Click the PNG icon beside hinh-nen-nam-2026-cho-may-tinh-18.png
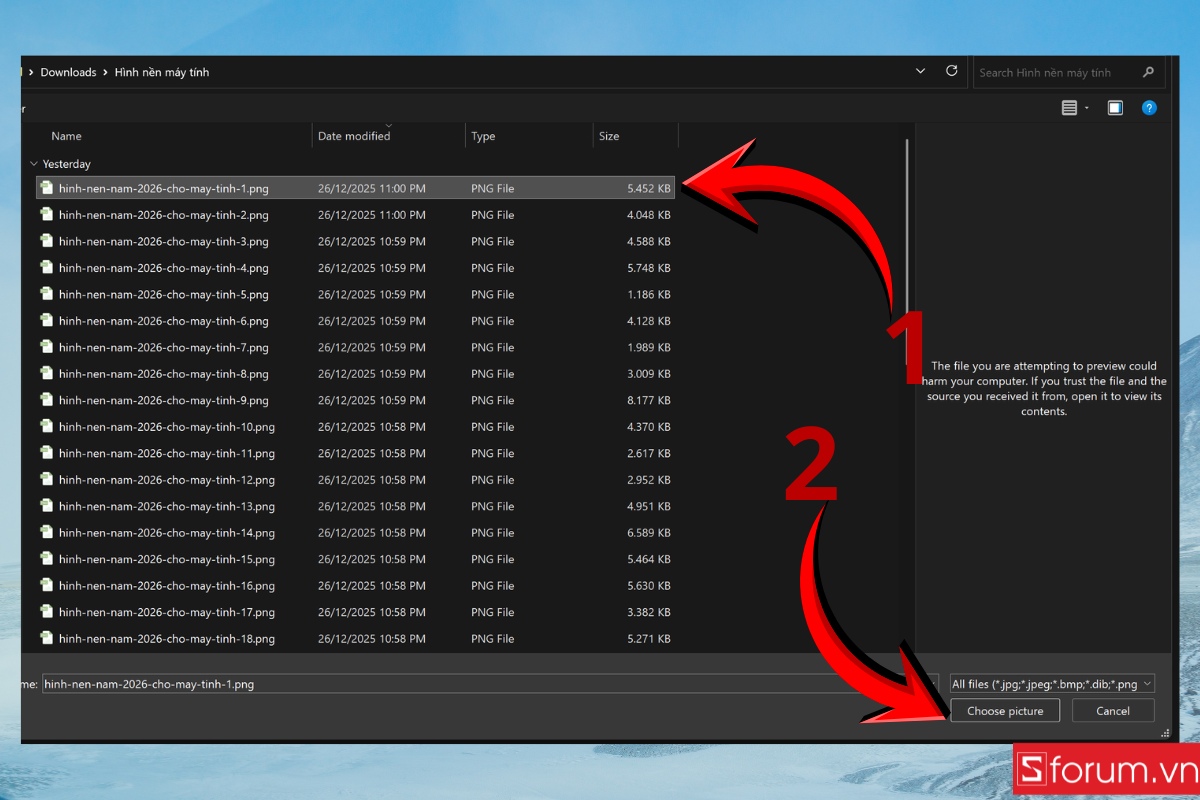The width and height of the screenshot is (1200, 800). pos(46,638)
